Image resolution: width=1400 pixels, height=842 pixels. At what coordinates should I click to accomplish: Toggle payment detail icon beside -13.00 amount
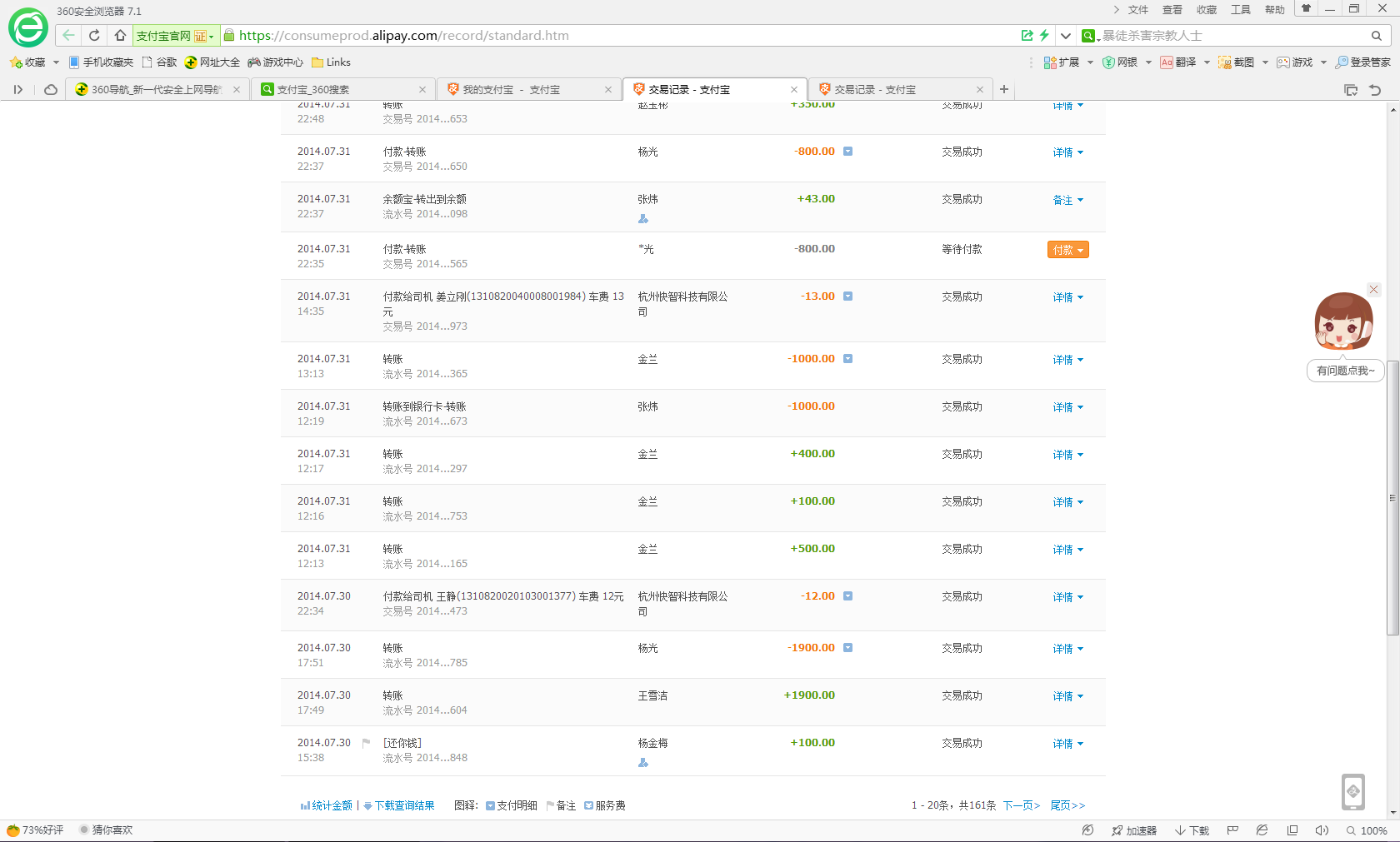point(847,296)
